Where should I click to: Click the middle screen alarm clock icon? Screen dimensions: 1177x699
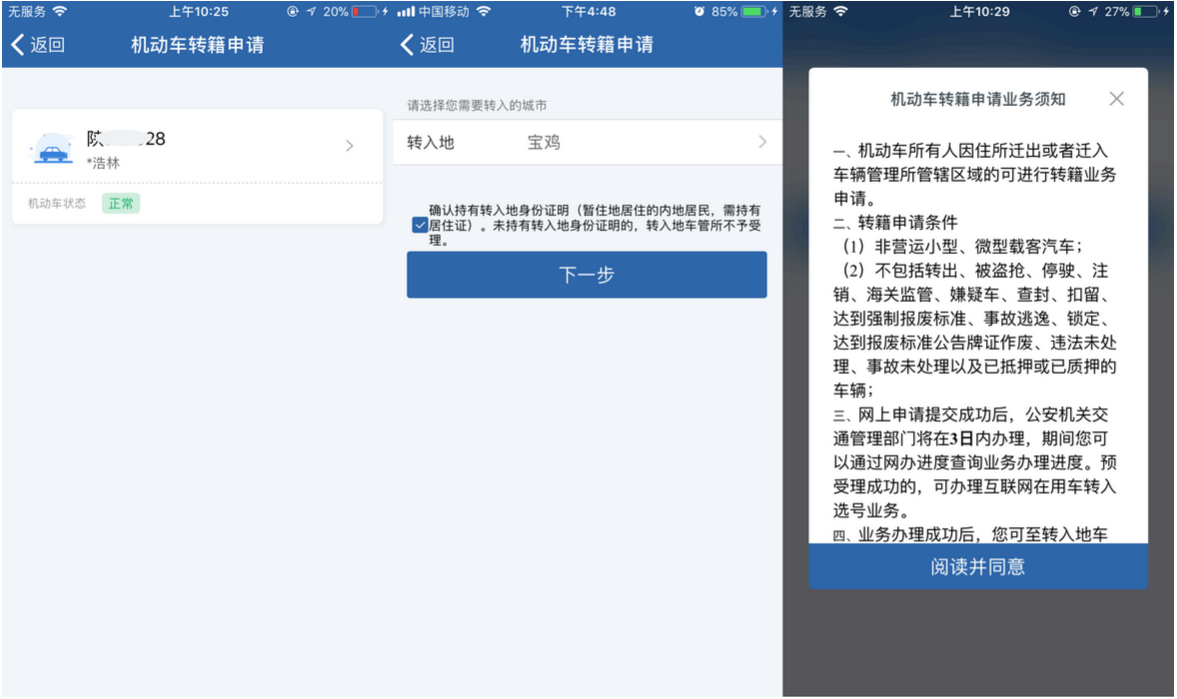coord(700,12)
